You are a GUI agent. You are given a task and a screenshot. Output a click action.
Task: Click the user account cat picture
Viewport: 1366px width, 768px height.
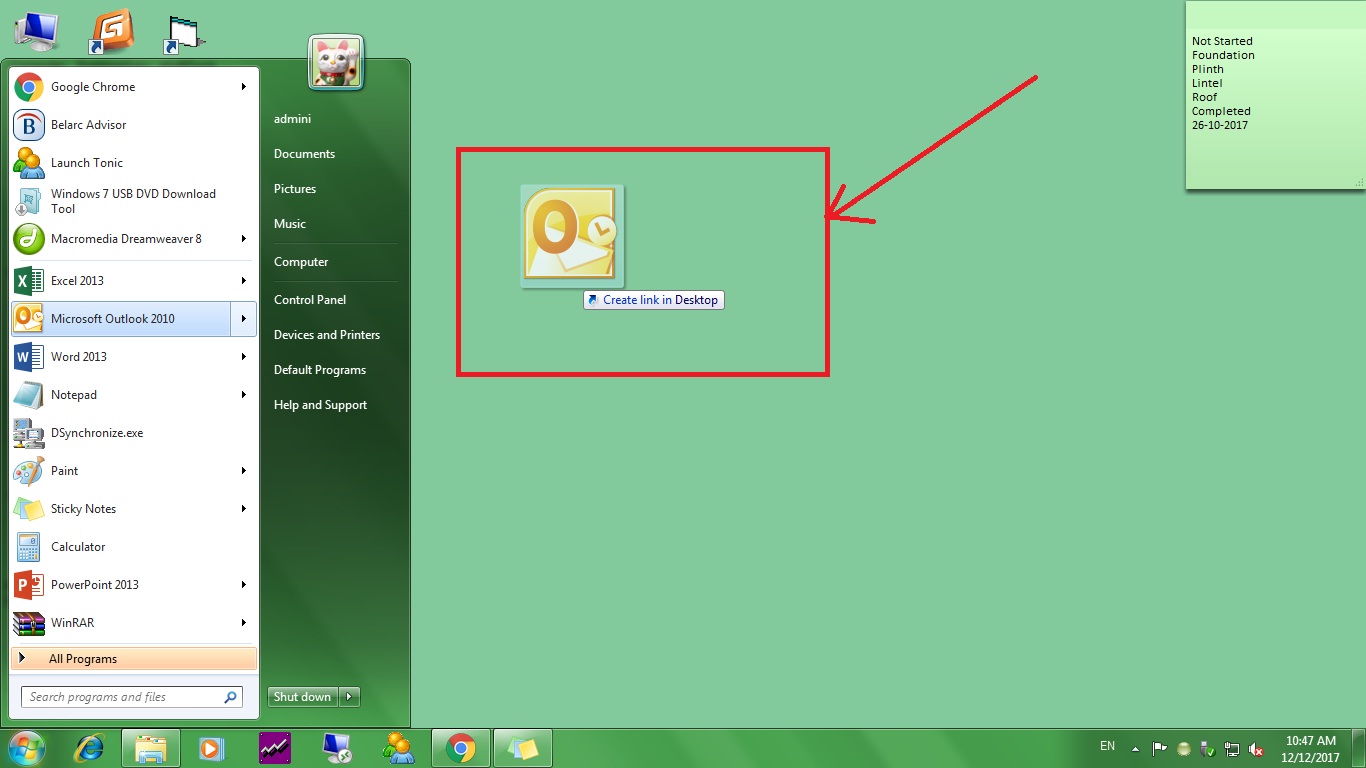336,63
